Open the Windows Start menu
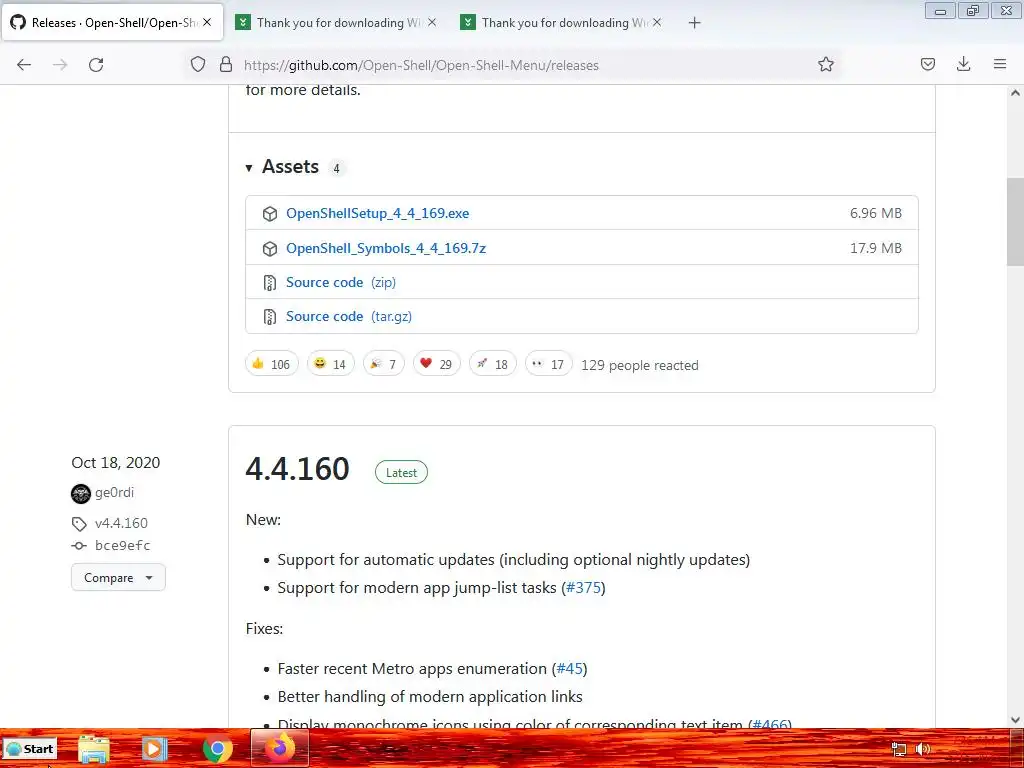1024x768 pixels. pyautogui.click(x=30, y=749)
